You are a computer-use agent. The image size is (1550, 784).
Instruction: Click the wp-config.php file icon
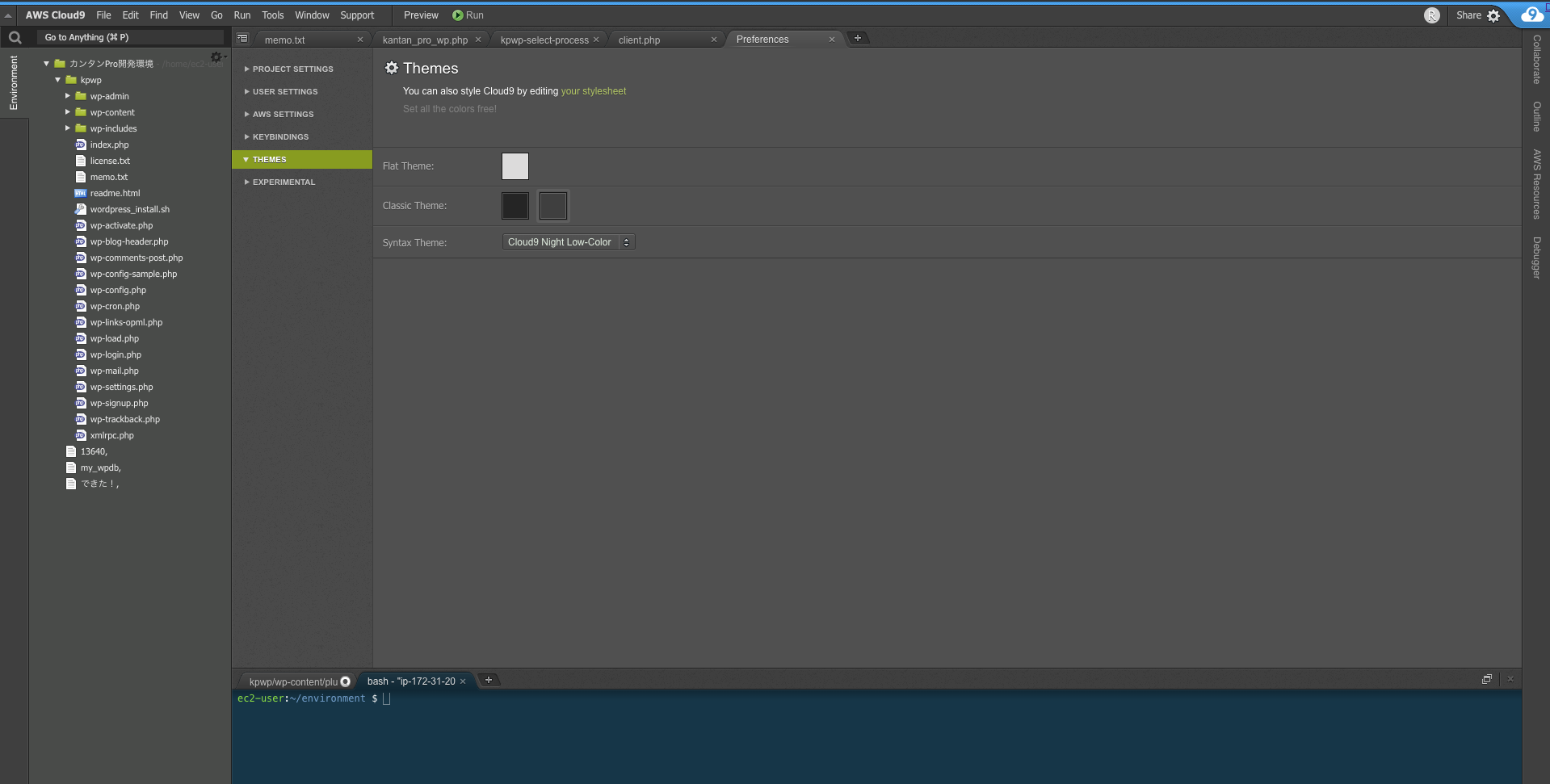(x=81, y=290)
